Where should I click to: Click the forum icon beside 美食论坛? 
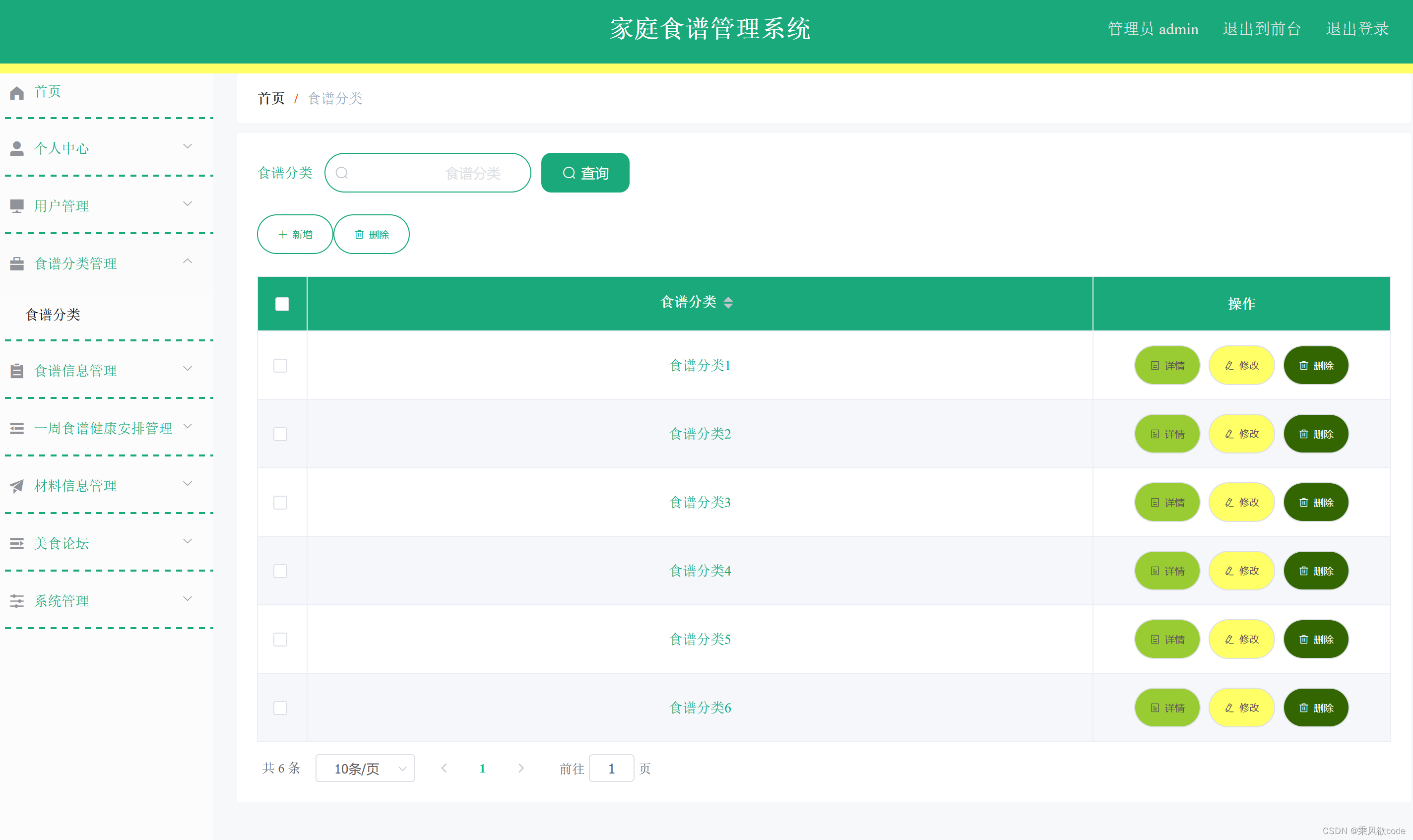pyautogui.click(x=16, y=543)
